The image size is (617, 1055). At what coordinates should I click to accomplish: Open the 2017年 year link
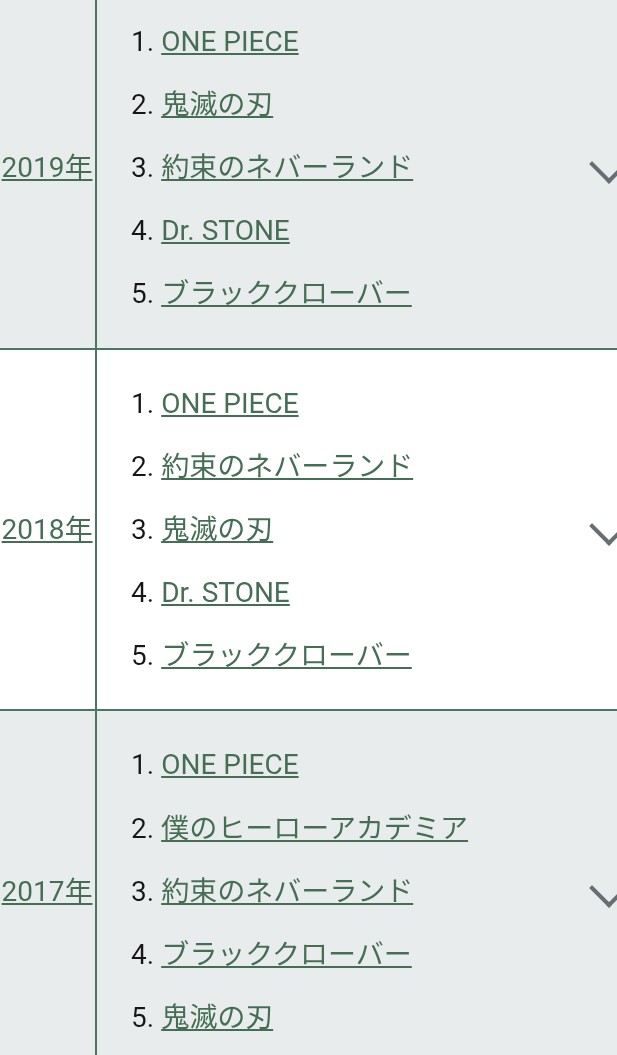(x=46, y=892)
